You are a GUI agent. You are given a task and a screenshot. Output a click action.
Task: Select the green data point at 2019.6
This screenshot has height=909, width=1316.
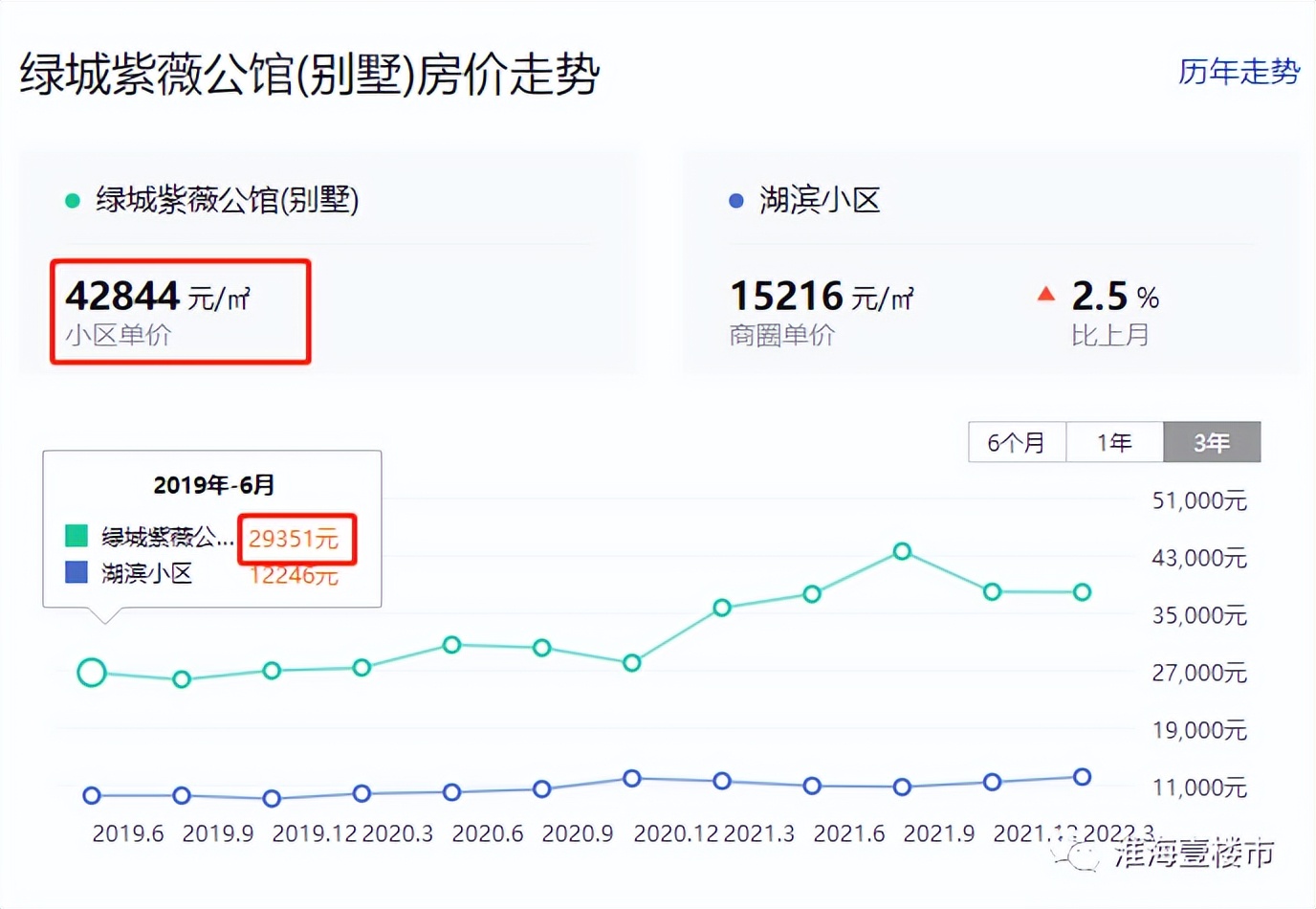92,673
